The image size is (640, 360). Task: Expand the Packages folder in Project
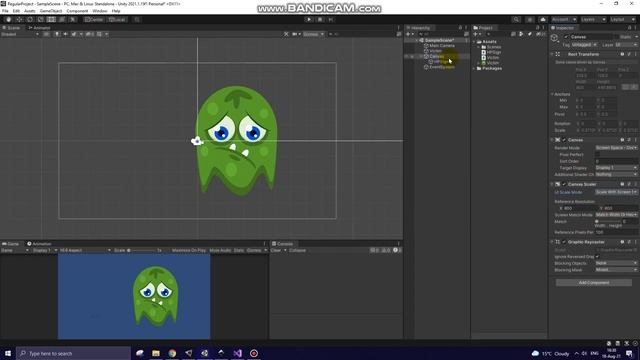tap(474, 68)
